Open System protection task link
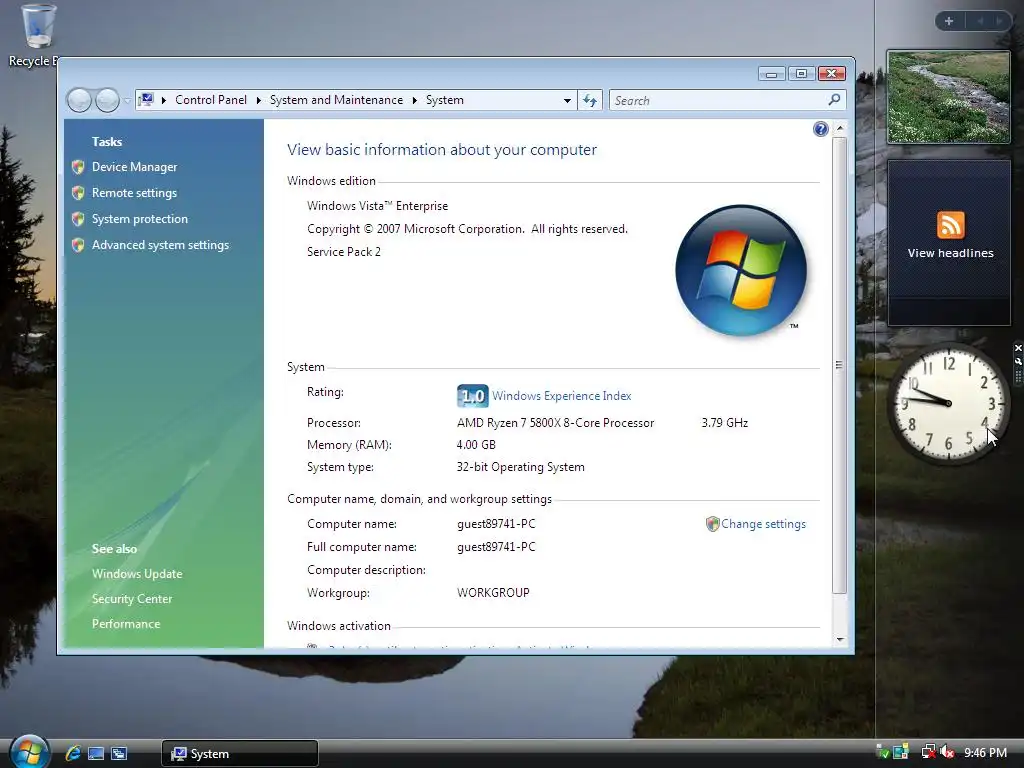Screen dimensions: 1024x768 pos(140,219)
